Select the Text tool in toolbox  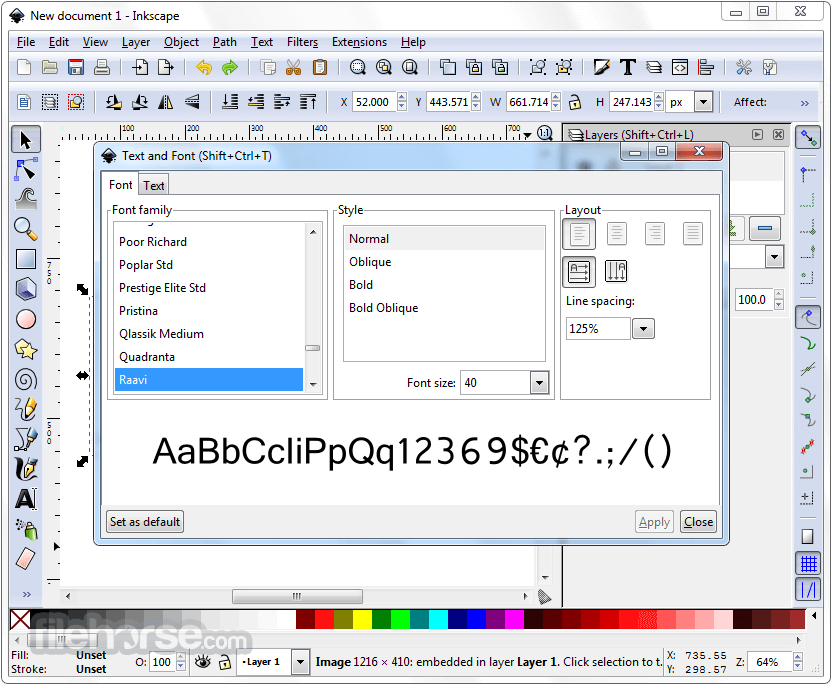(25, 499)
